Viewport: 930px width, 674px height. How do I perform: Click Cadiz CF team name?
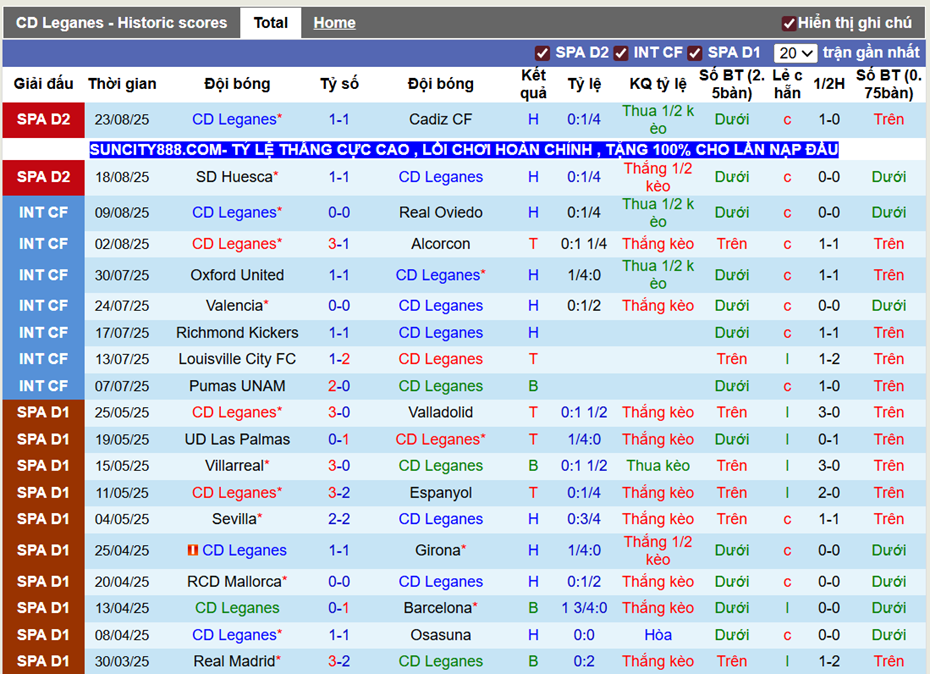click(x=441, y=119)
